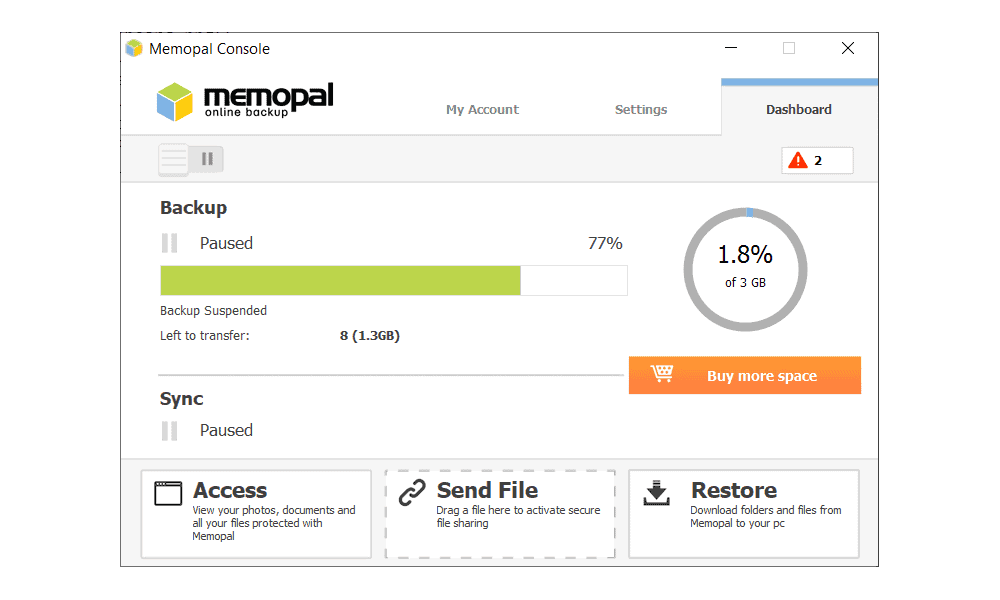Screen dimensions: 1000x600
Task: Click the 1.8% storage usage ring
Action: coord(745,269)
